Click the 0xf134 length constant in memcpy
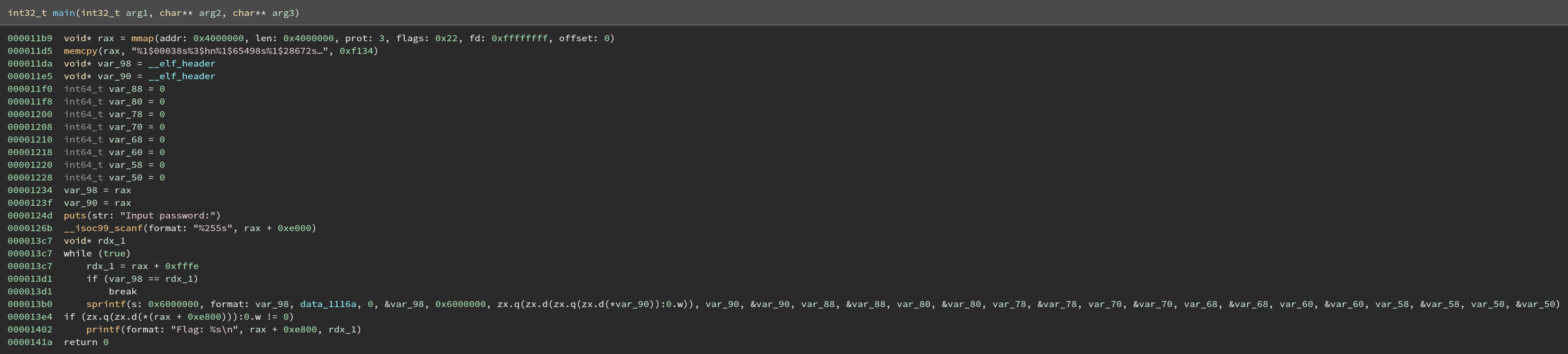This screenshot has height=354, width=1568. point(356,51)
